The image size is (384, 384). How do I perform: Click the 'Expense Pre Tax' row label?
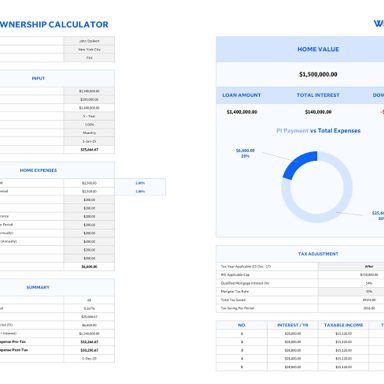(x=13, y=342)
